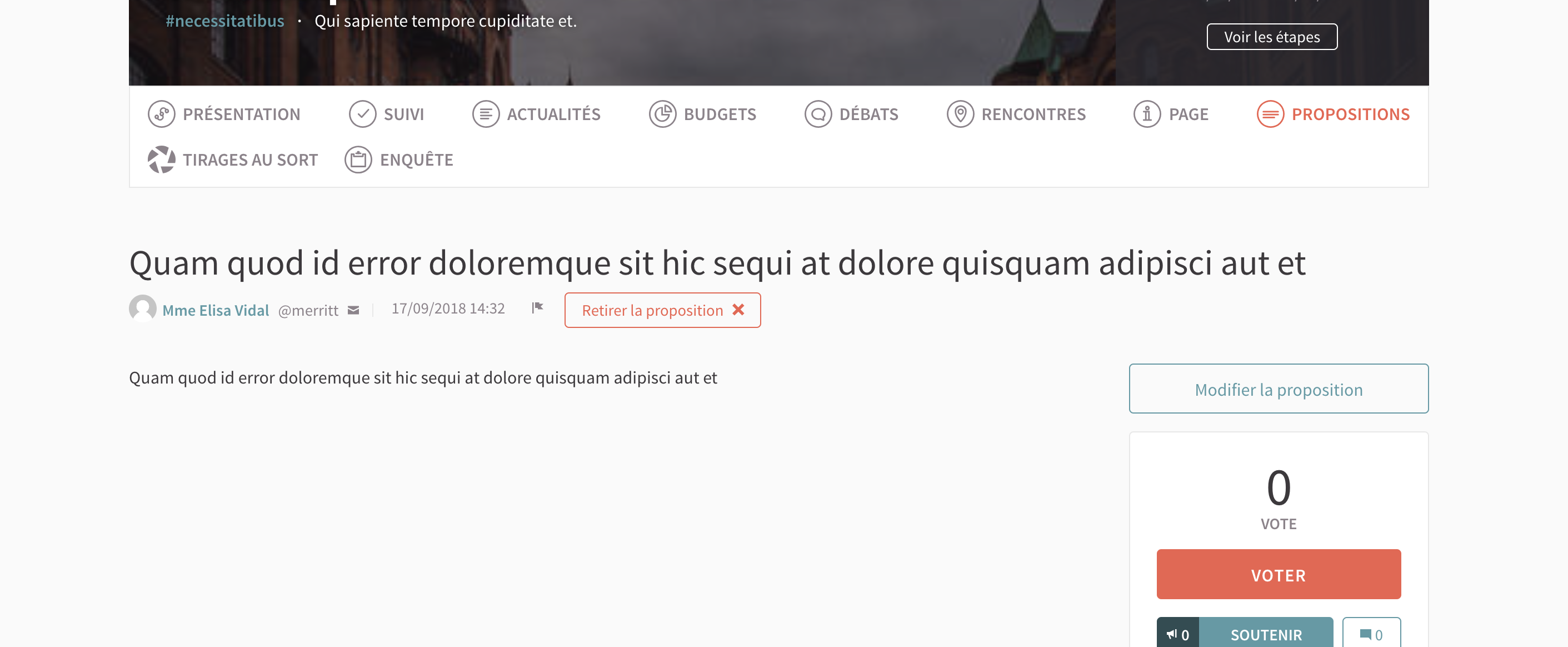Click the Actualités news icon
This screenshot has width=1568, height=647.
tap(485, 114)
